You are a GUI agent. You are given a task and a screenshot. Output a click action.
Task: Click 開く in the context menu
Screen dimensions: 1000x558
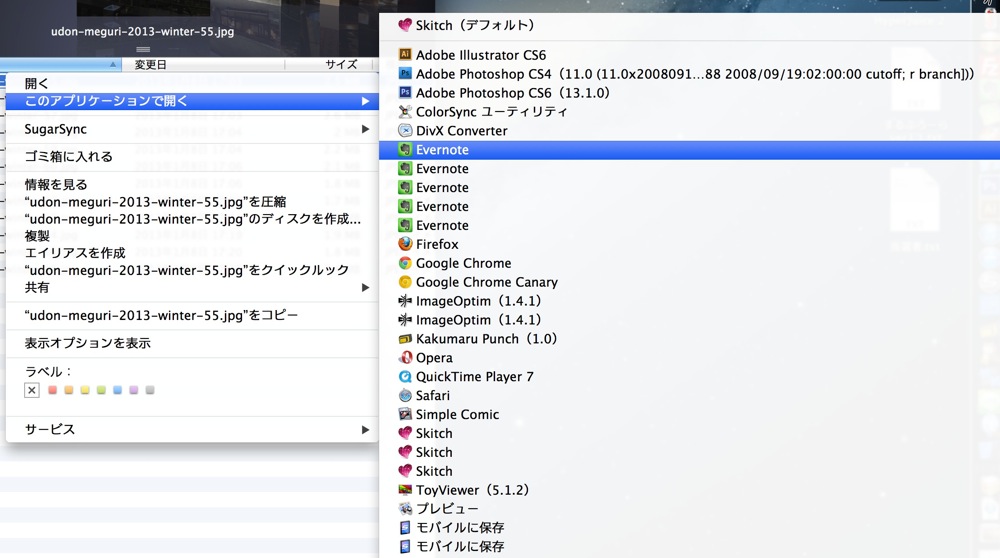pyautogui.click(x=36, y=84)
